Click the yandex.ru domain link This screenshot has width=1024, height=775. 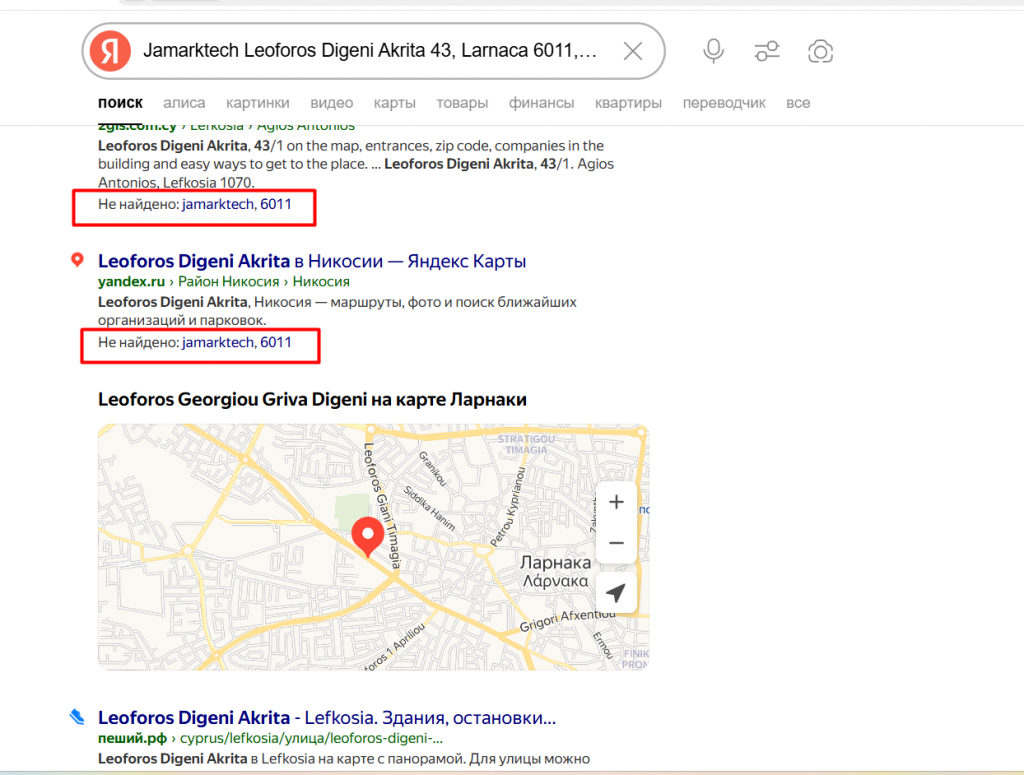(131, 281)
